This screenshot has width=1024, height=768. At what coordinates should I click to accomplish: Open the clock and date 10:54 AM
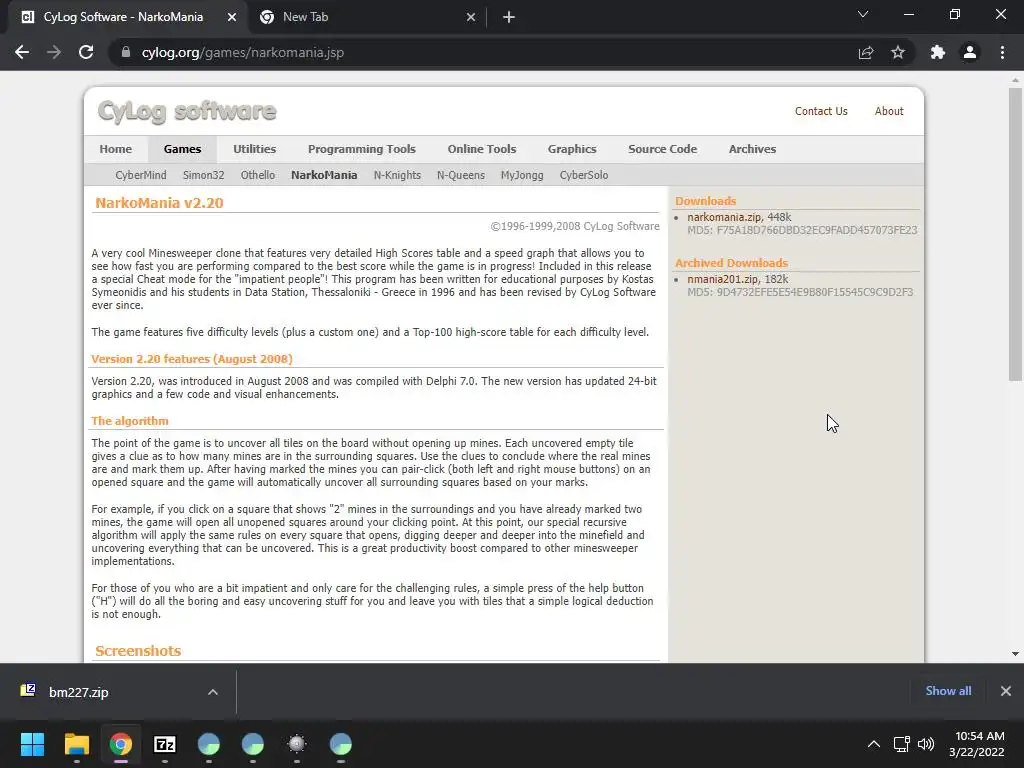pos(976,744)
